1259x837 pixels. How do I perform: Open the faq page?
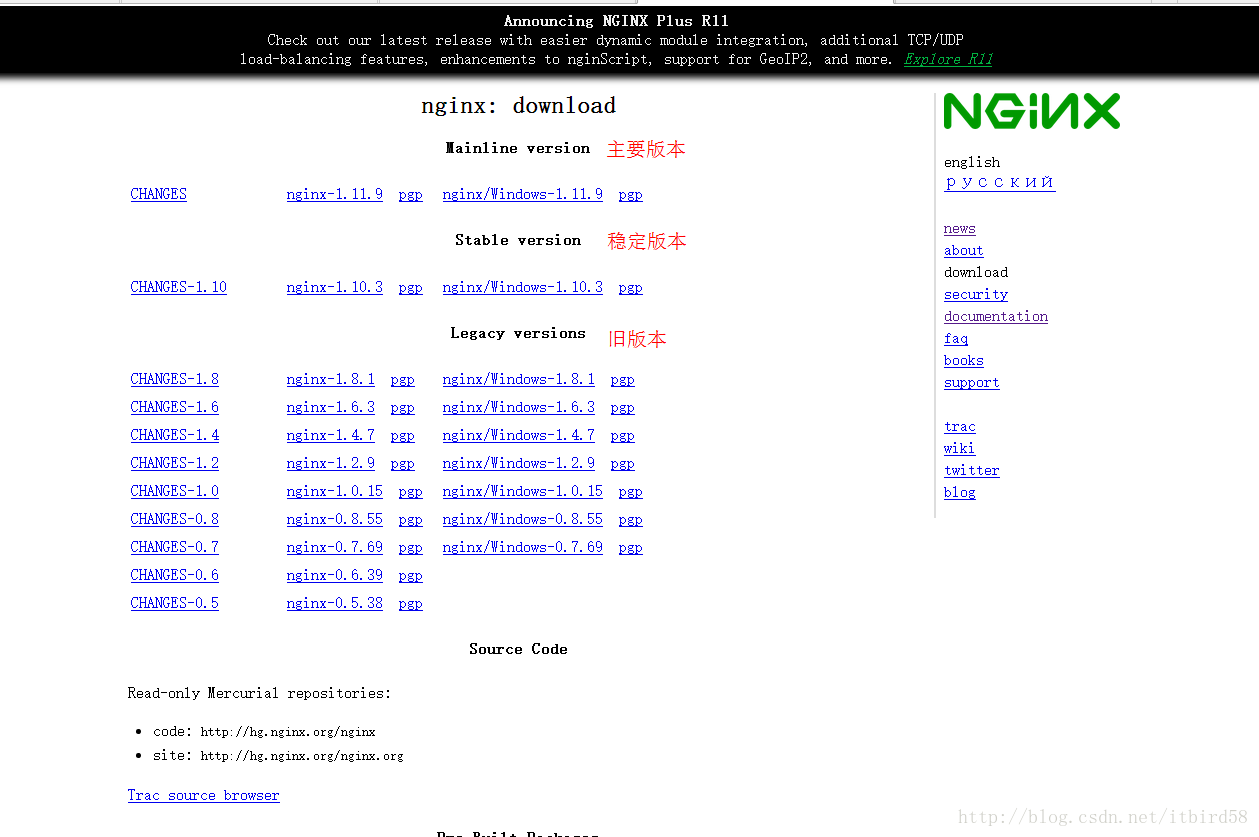coord(955,338)
